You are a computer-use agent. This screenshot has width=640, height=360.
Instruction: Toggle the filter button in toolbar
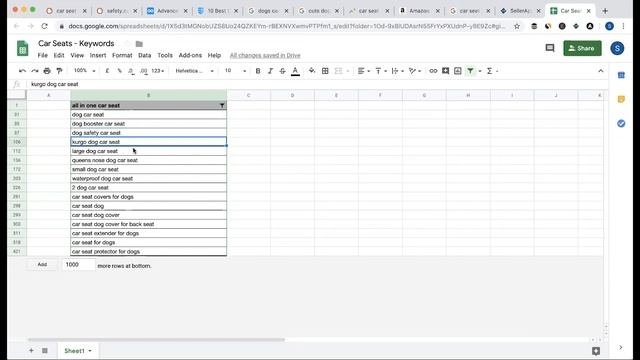471,71
